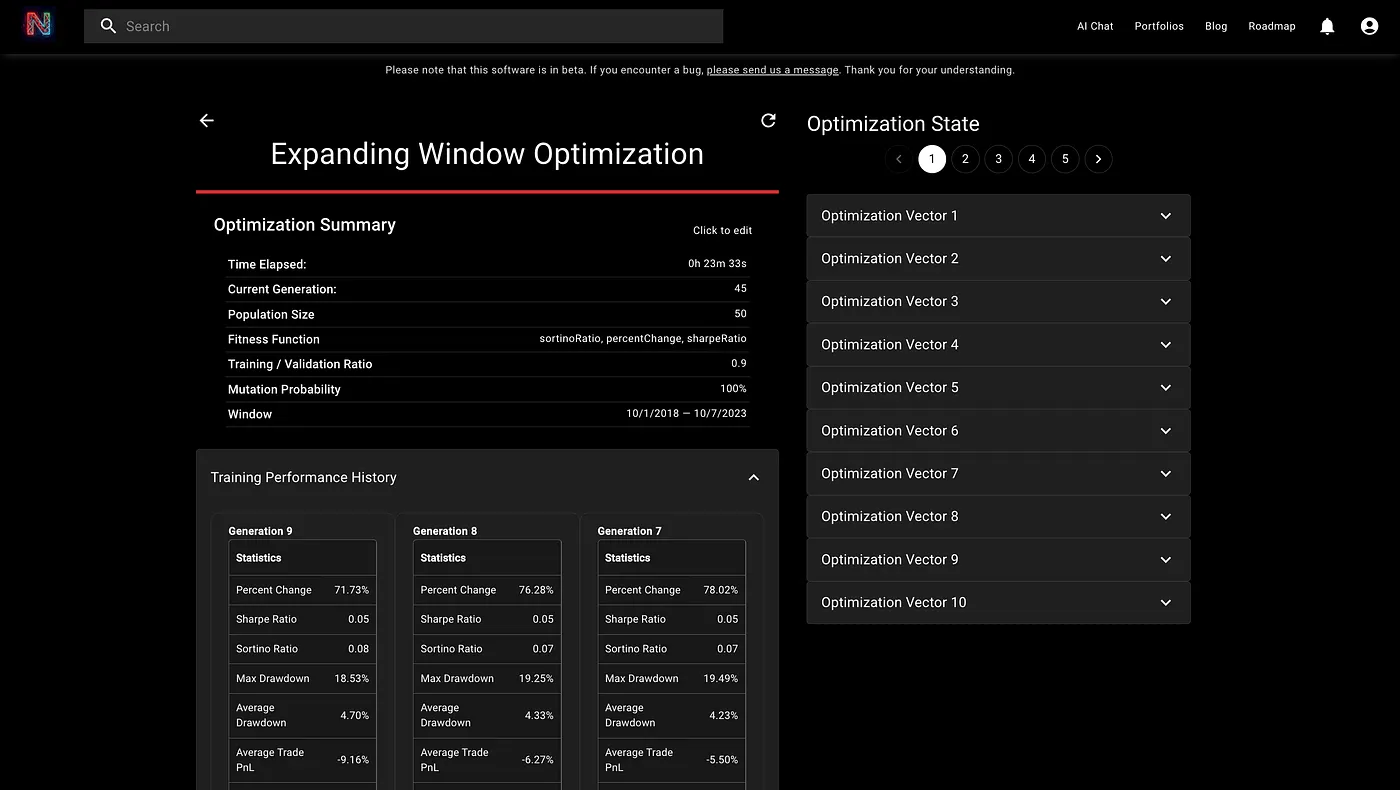Click Generation 8 Max Drawdown 19.25%
Image resolution: width=1400 pixels, height=790 pixels.
(536, 678)
